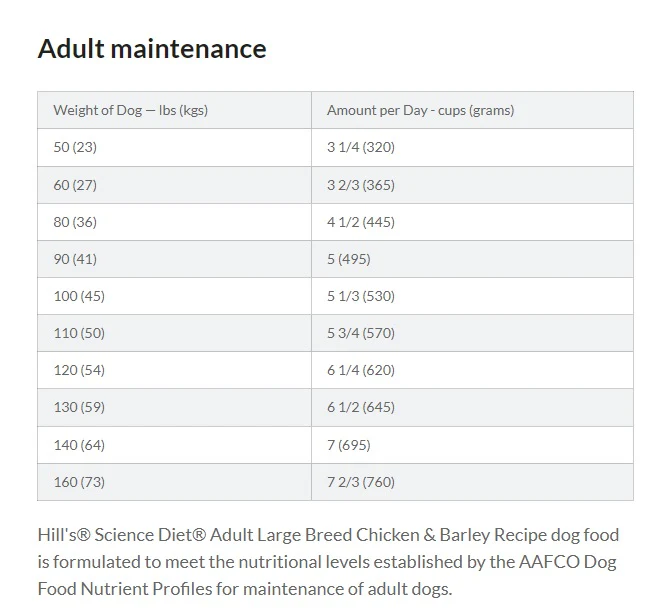Click the 4 1/2 (445) amount cell
The image size is (672, 612).
click(x=472, y=222)
